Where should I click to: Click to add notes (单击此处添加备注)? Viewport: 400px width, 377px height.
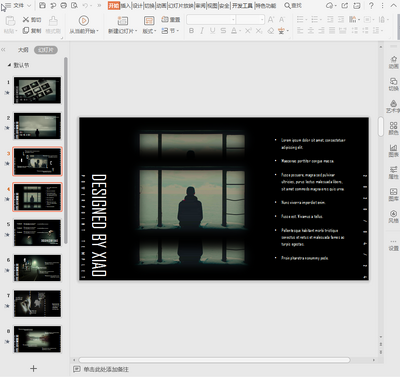[106, 369]
